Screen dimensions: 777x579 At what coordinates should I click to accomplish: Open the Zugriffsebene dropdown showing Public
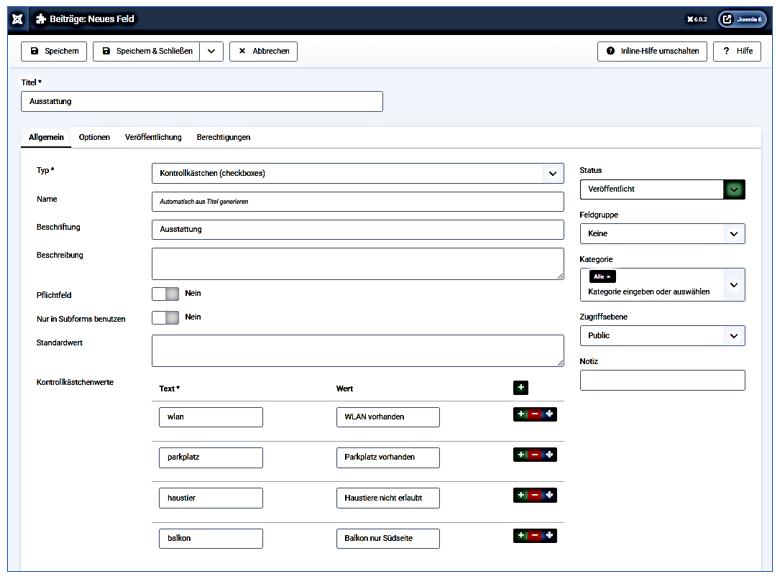tap(661, 336)
